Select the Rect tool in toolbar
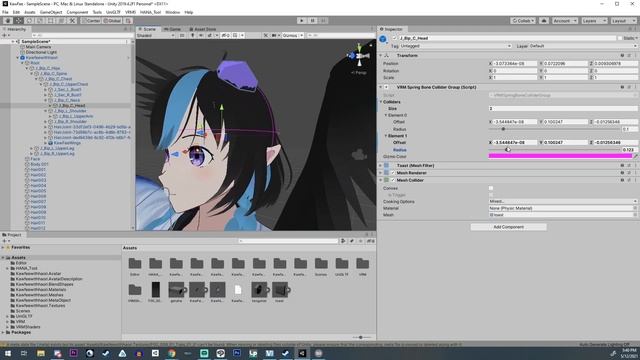 pyautogui.click(x=51, y=20)
